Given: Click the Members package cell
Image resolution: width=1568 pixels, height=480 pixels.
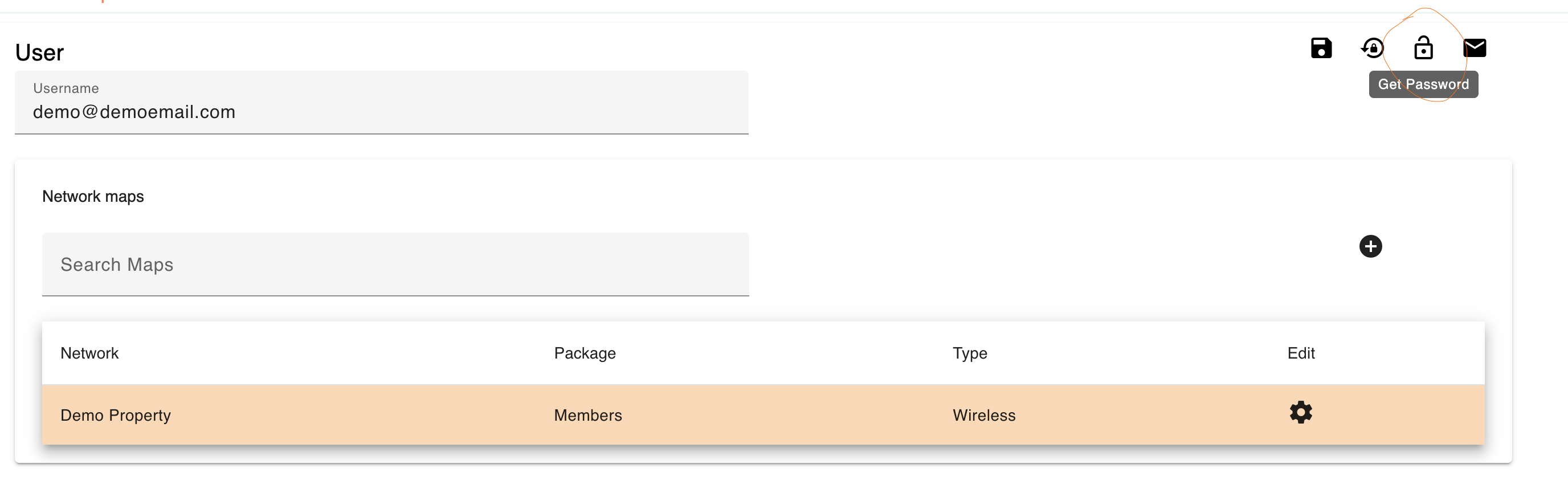Looking at the screenshot, I should pos(588,416).
